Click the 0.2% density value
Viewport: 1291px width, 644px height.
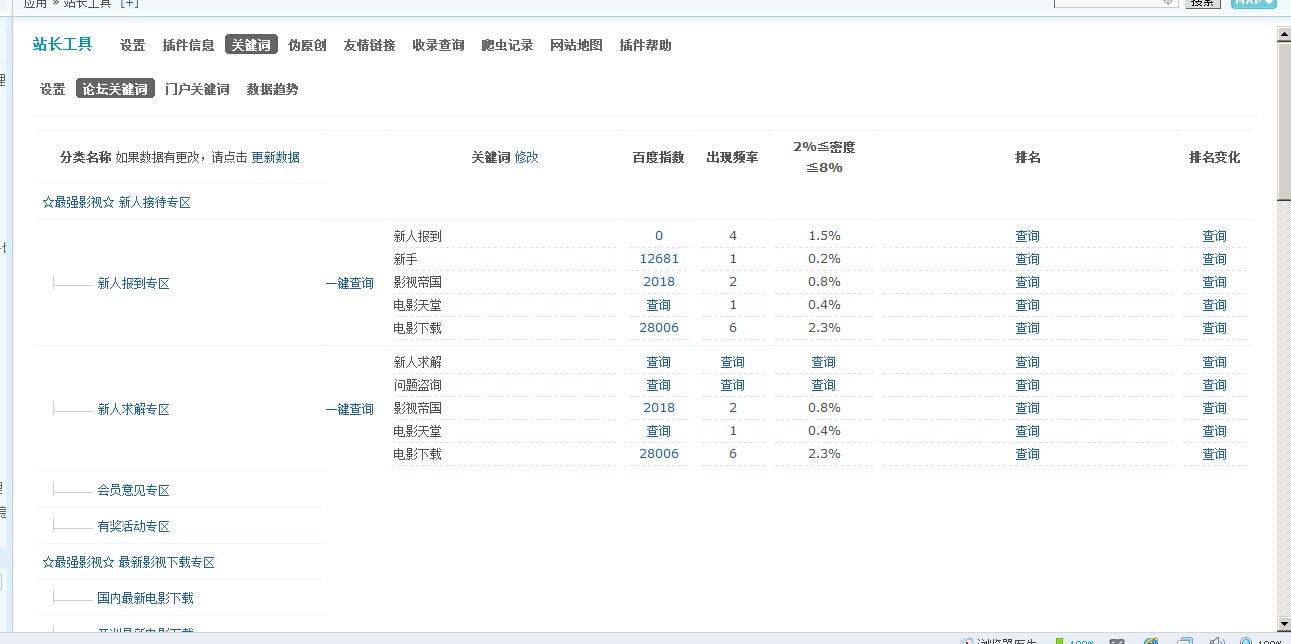pos(824,259)
